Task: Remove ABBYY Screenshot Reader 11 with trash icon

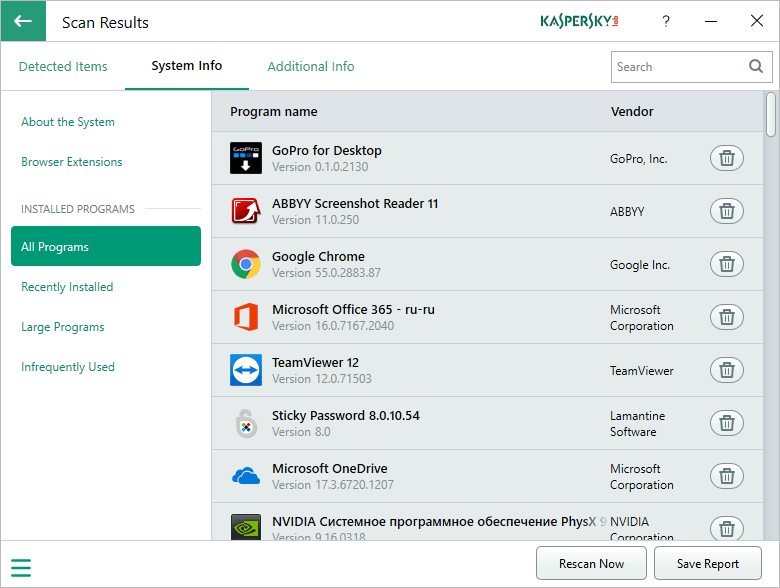Action: [727, 211]
